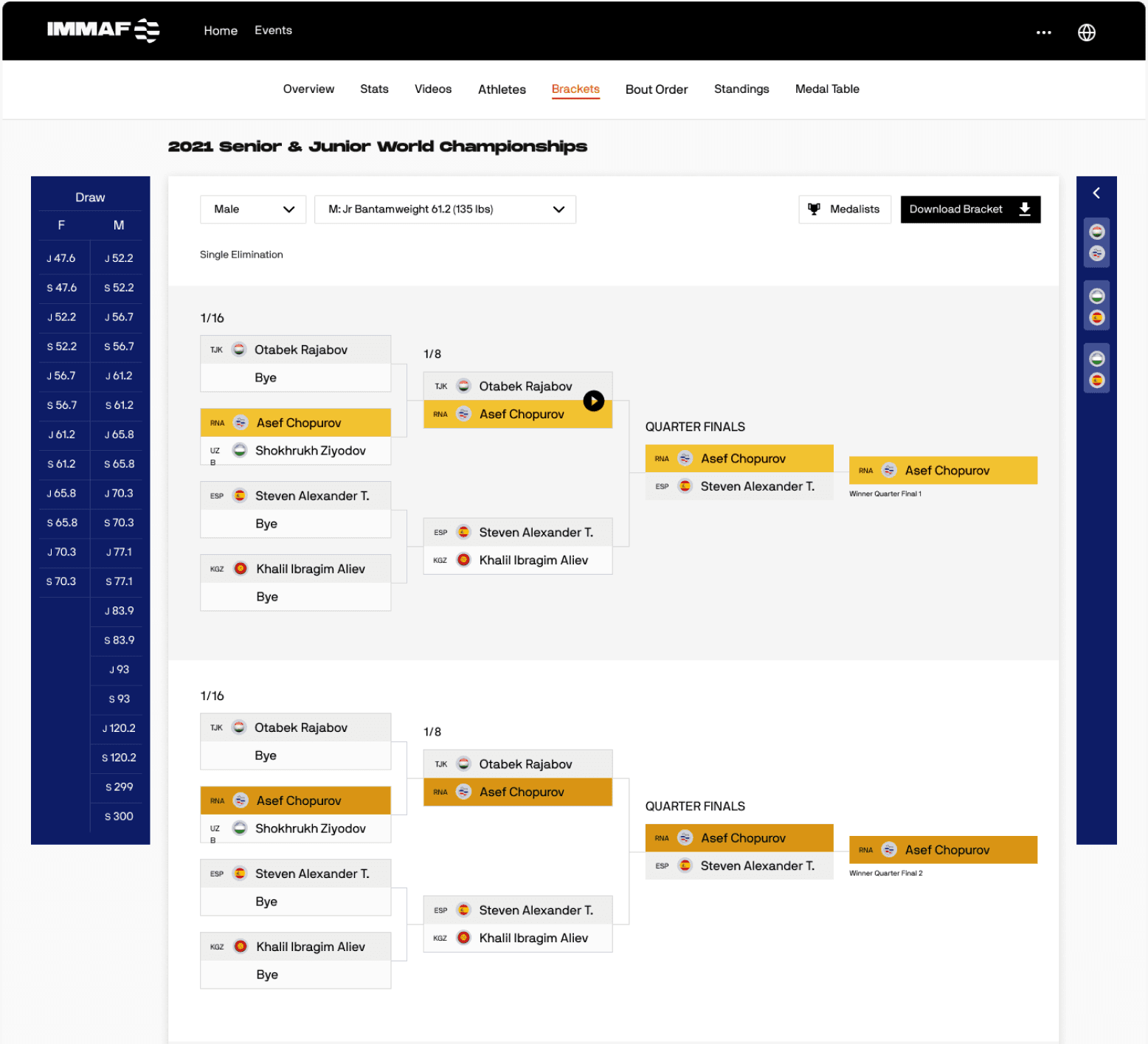1148x1044 pixels.
Task: Click Kyrgyzstan flag beside Khalil Ibragim Aliev in second 1/8
Action: [x=463, y=938]
